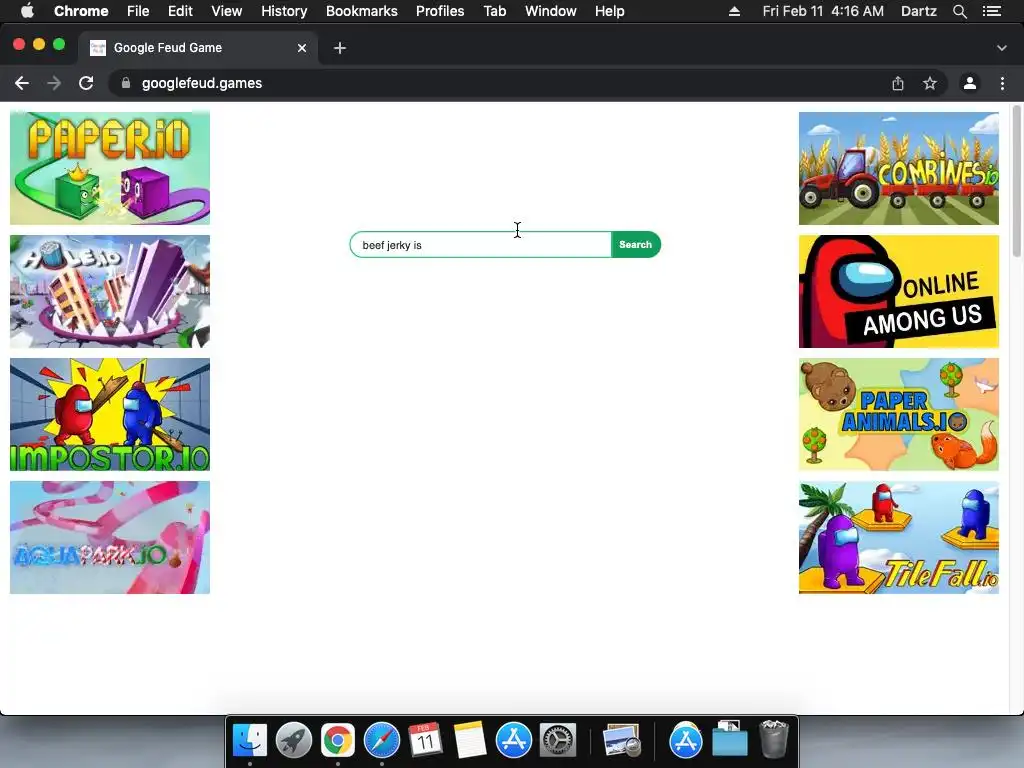Click the green Search button
1024x768 pixels.
point(635,245)
